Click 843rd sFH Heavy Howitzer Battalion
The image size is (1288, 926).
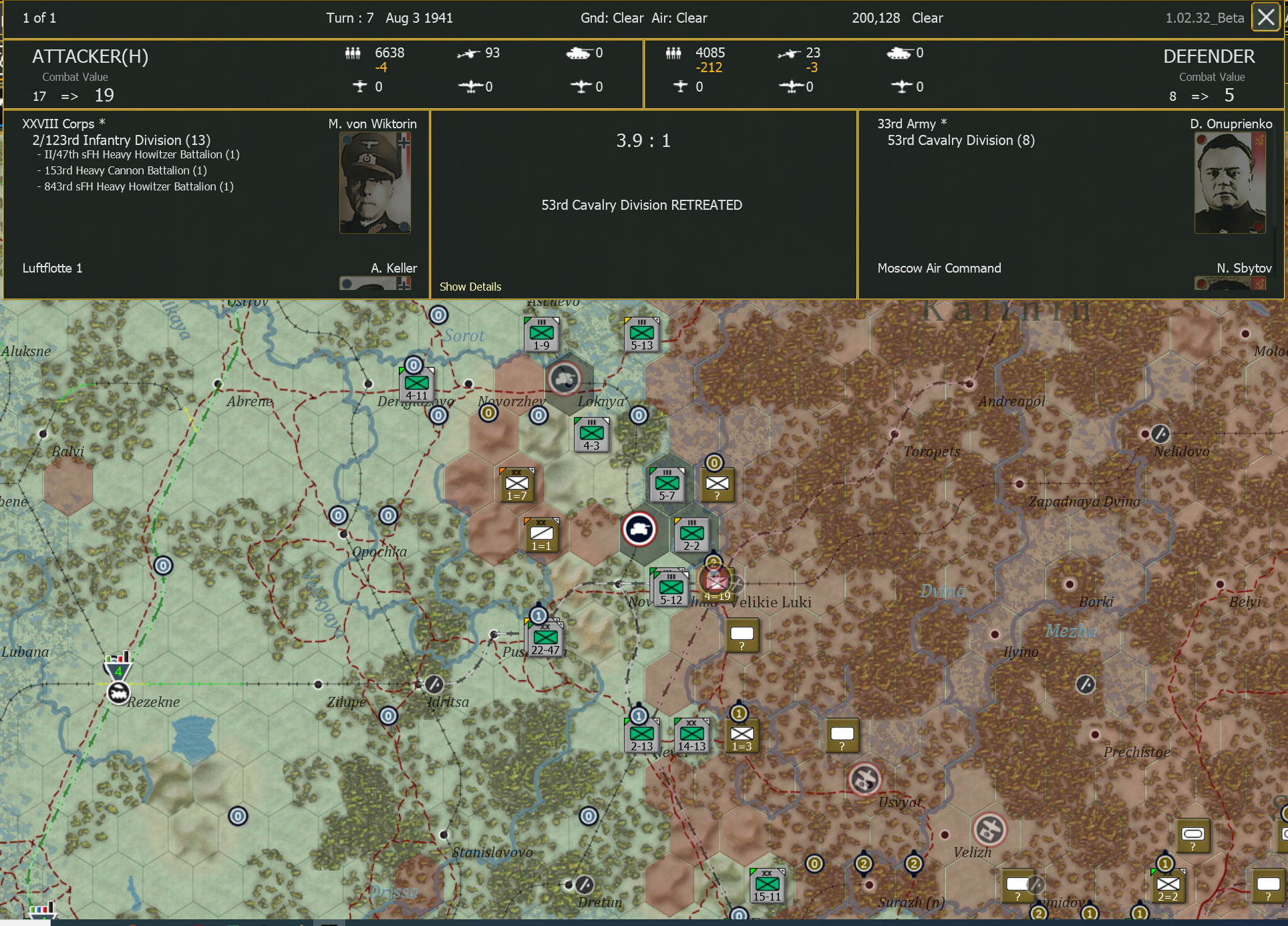(139, 186)
